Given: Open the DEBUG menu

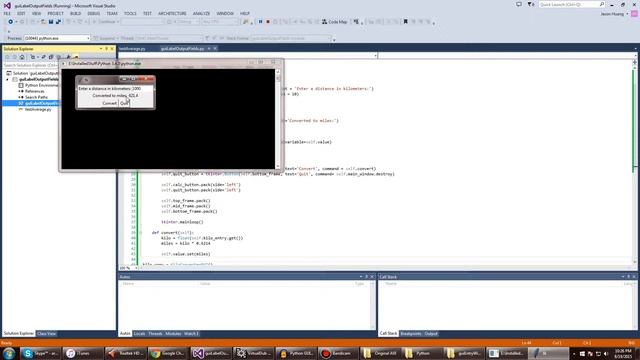Looking at the screenshot, I should 93,13.
